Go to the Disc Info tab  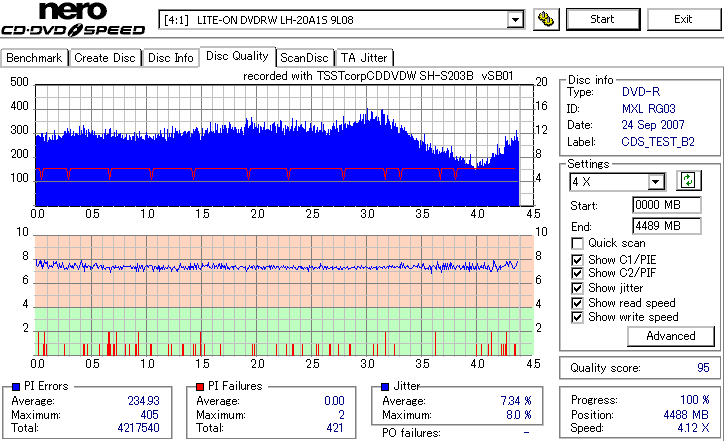click(170, 58)
